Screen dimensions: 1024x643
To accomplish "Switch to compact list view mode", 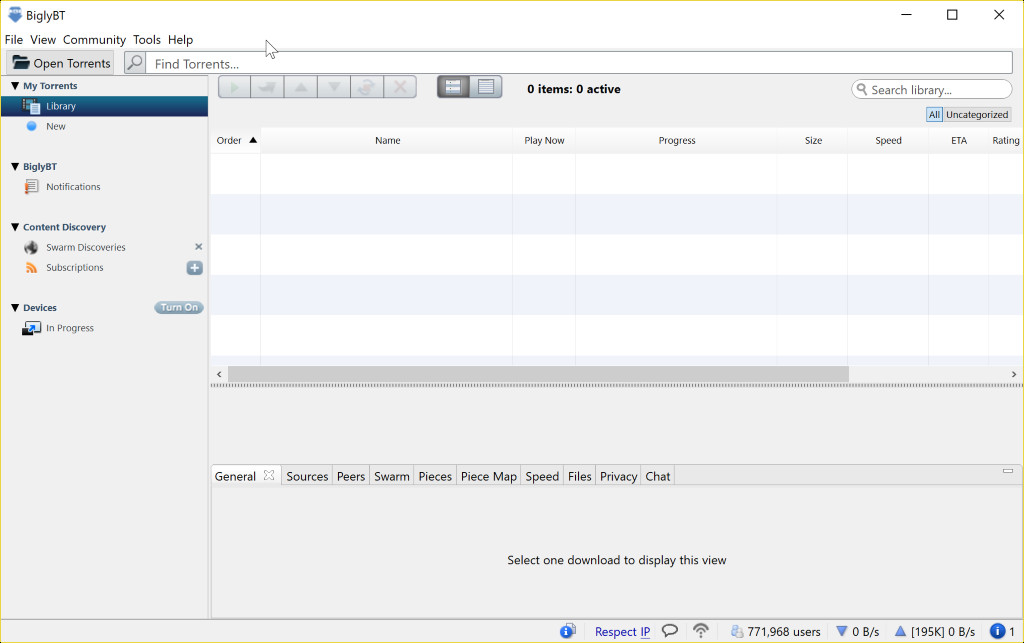I will click(x=486, y=87).
